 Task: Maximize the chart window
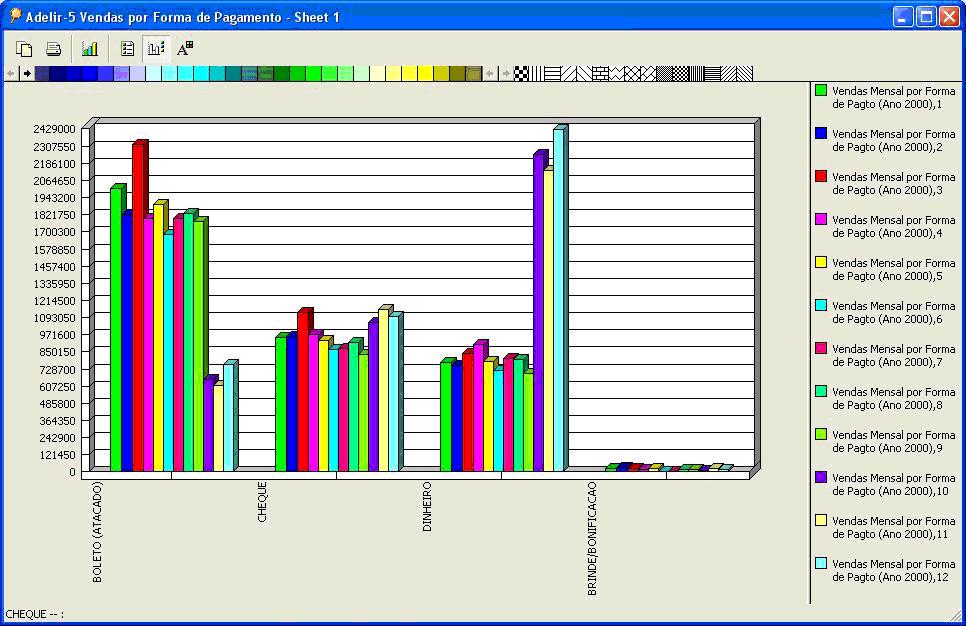[x=926, y=16]
